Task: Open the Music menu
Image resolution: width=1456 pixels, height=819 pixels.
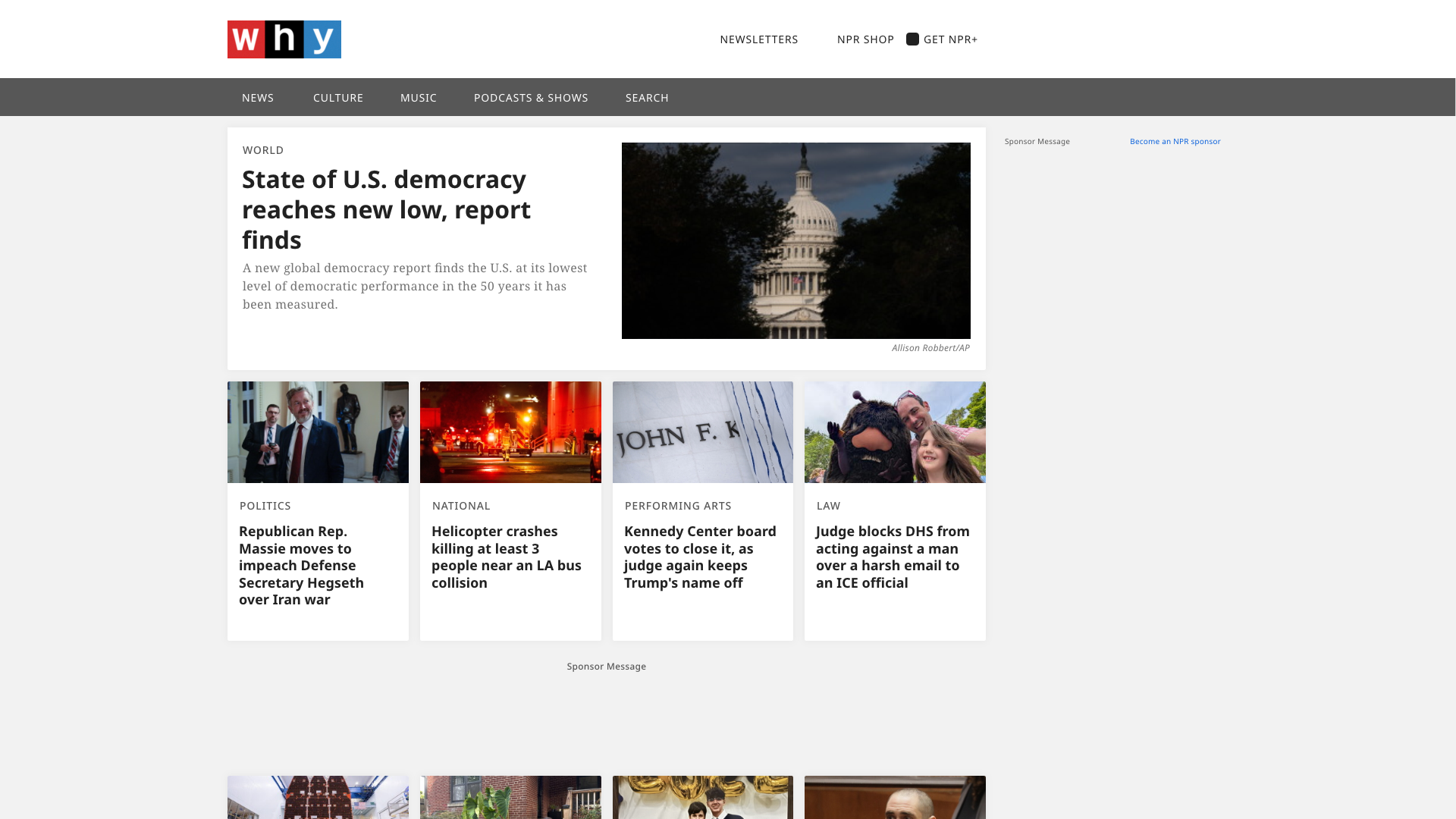Action: pyautogui.click(x=419, y=98)
